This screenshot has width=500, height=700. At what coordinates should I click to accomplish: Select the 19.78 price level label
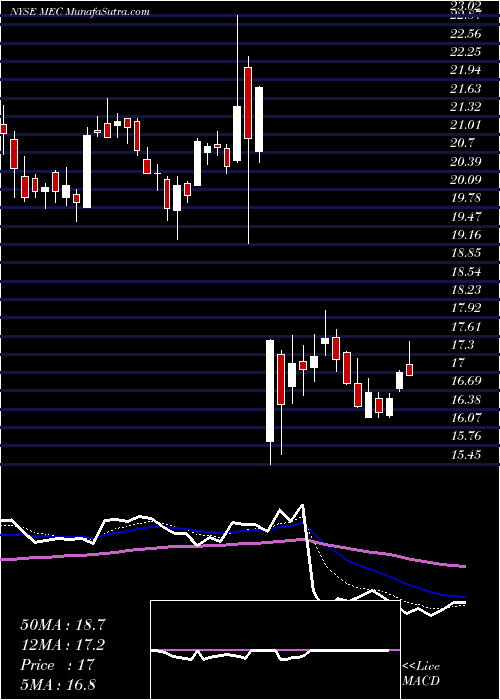(x=466, y=198)
